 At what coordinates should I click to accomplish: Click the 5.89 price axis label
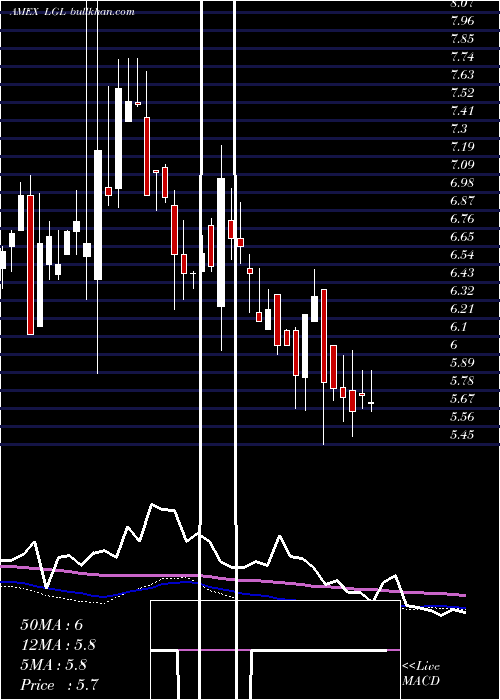pos(462,362)
